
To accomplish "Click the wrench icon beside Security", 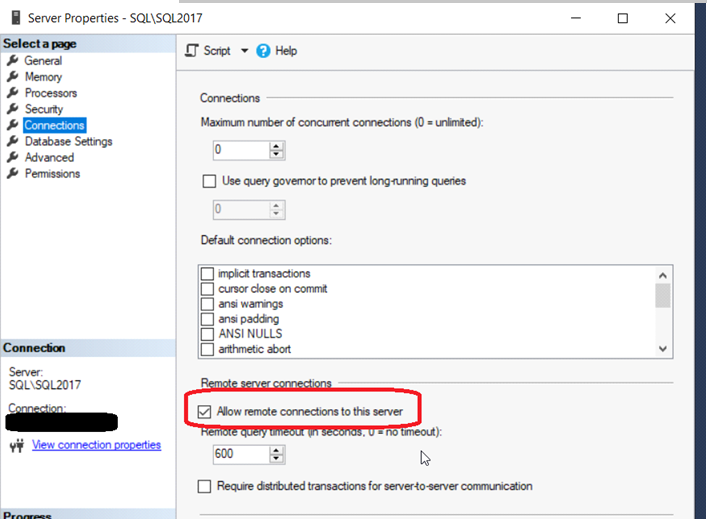I will (x=13, y=109).
